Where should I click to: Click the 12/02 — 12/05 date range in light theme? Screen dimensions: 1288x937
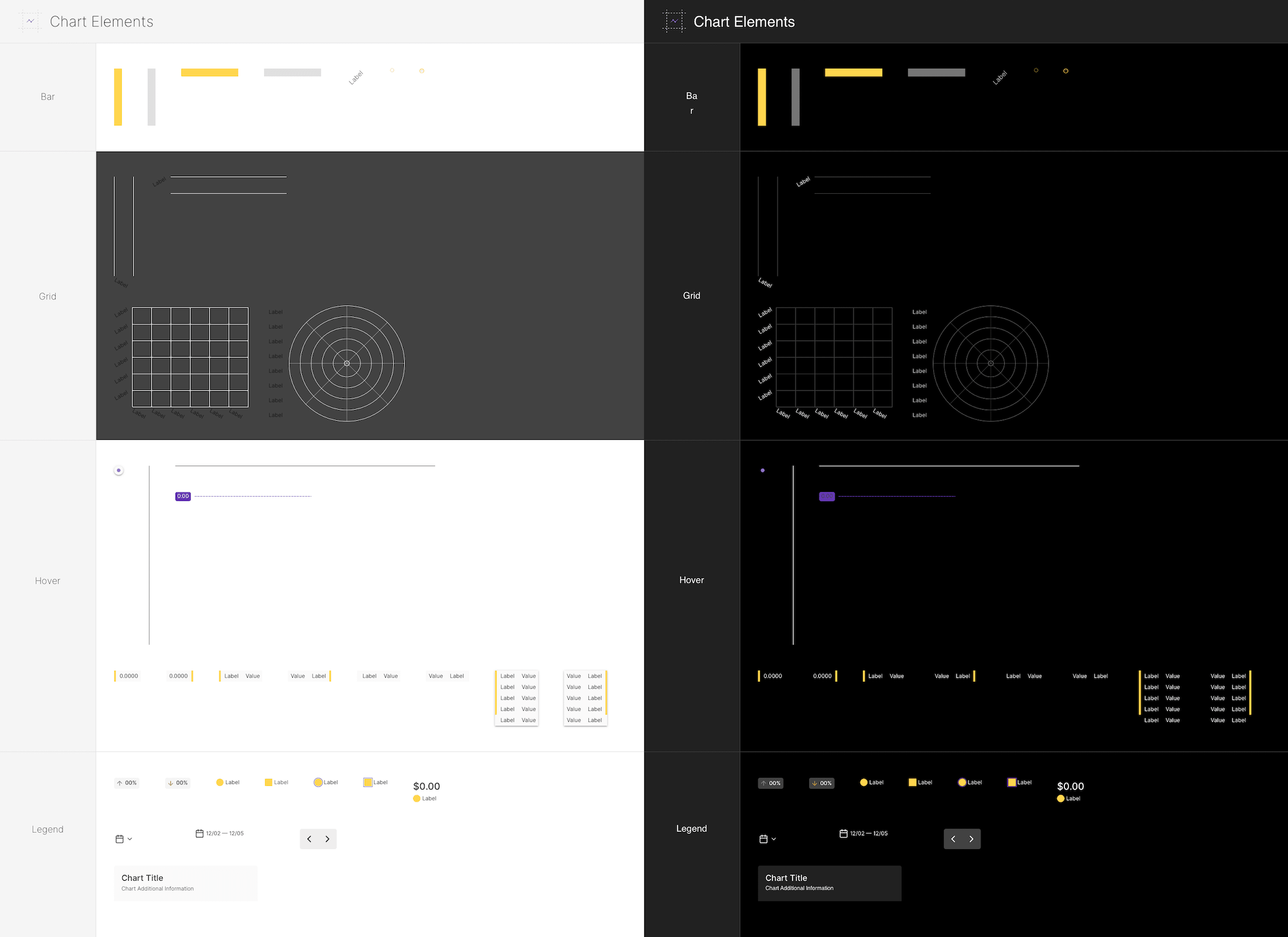tap(220, 833)
